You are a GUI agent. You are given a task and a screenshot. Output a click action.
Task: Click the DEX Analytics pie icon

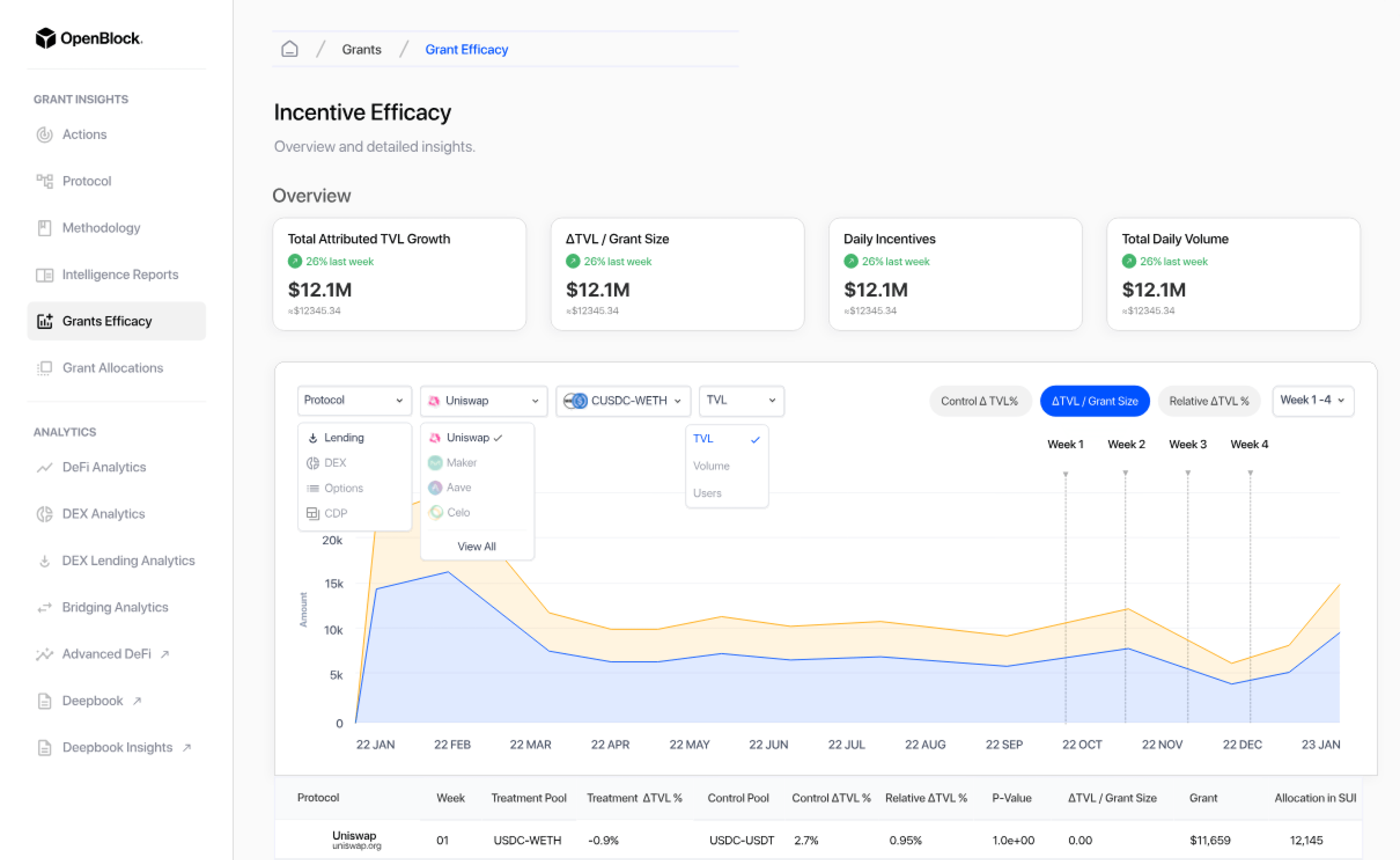click(45, 514)
